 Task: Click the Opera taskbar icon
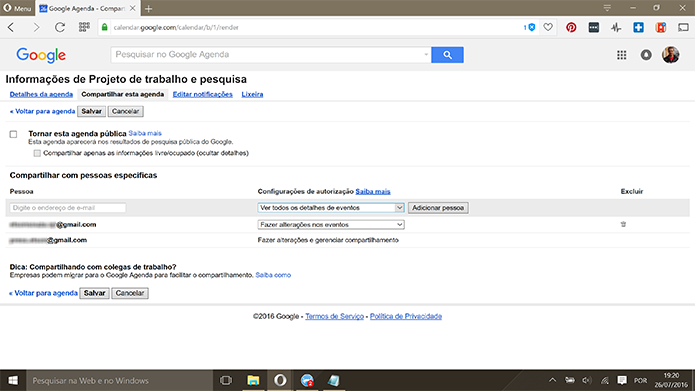pos(280,380)
